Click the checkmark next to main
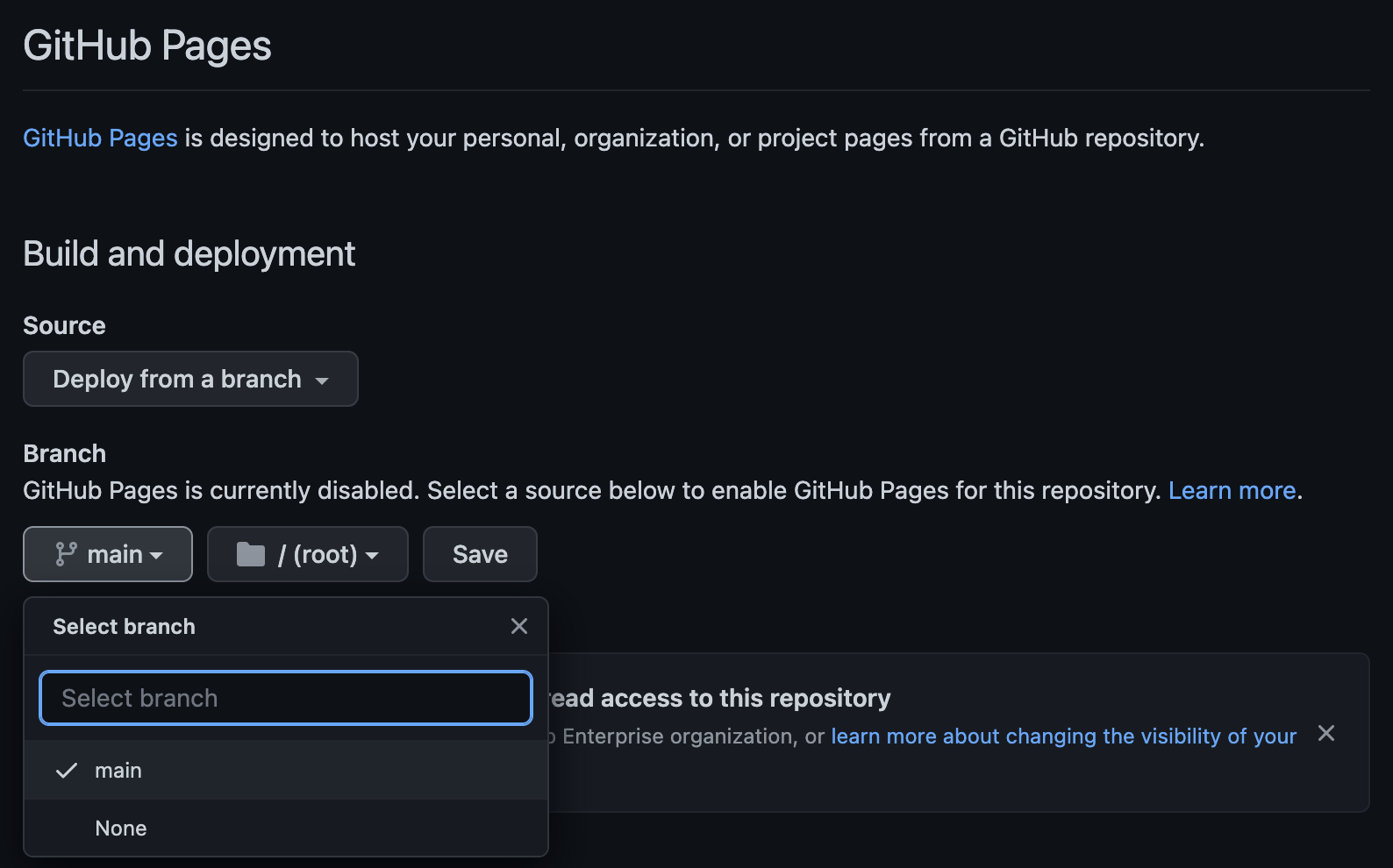The width and height of the screenshot is (1393, 868). 67,771
